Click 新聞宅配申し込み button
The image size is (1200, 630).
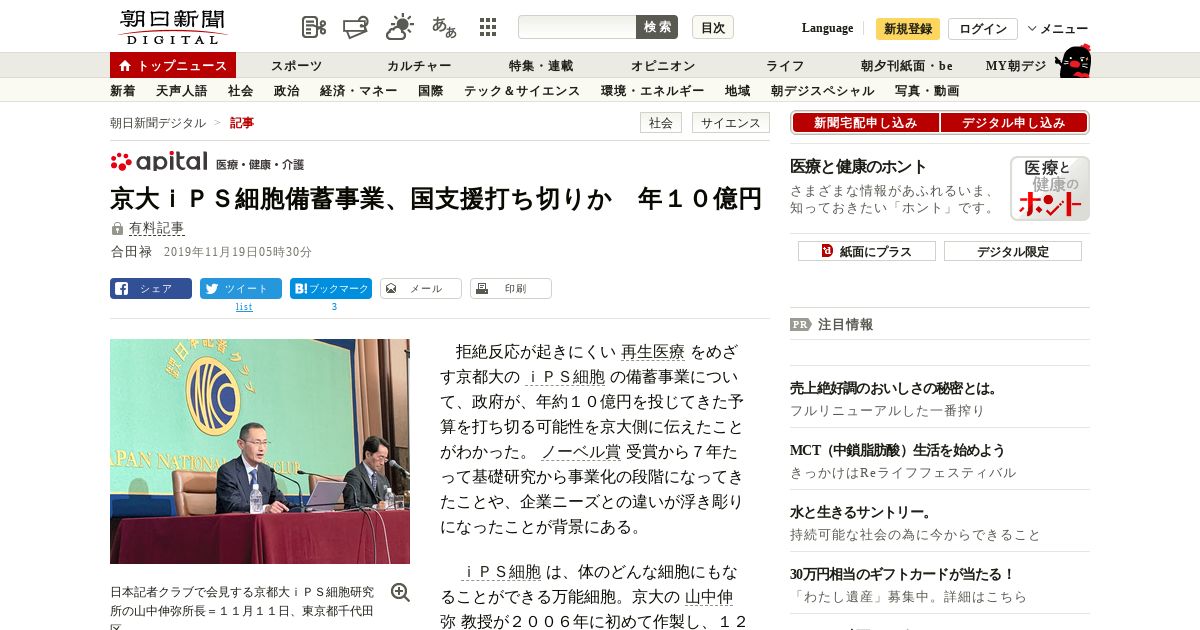(865, 123)
